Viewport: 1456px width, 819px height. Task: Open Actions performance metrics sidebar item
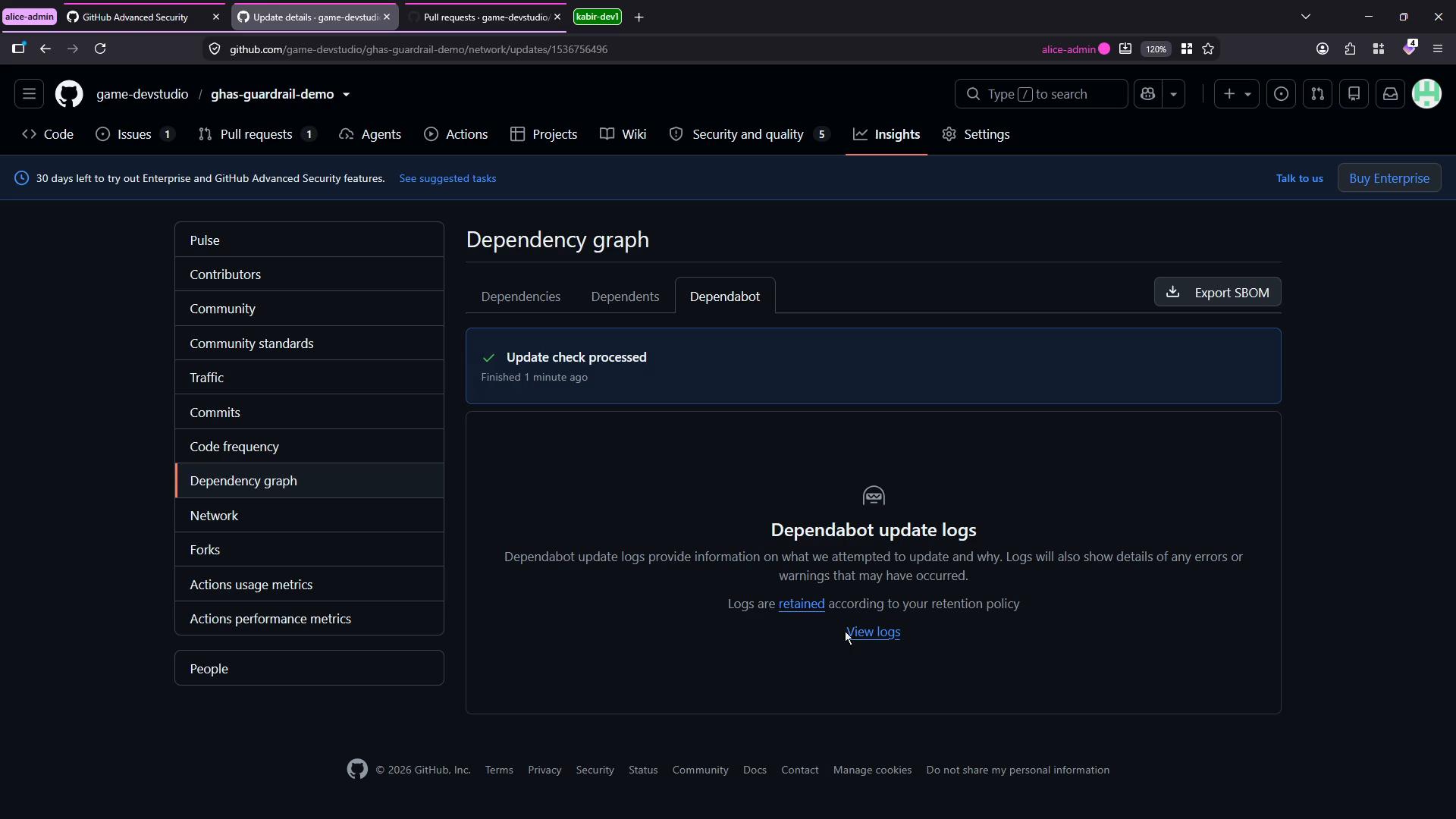pos(309,619)
